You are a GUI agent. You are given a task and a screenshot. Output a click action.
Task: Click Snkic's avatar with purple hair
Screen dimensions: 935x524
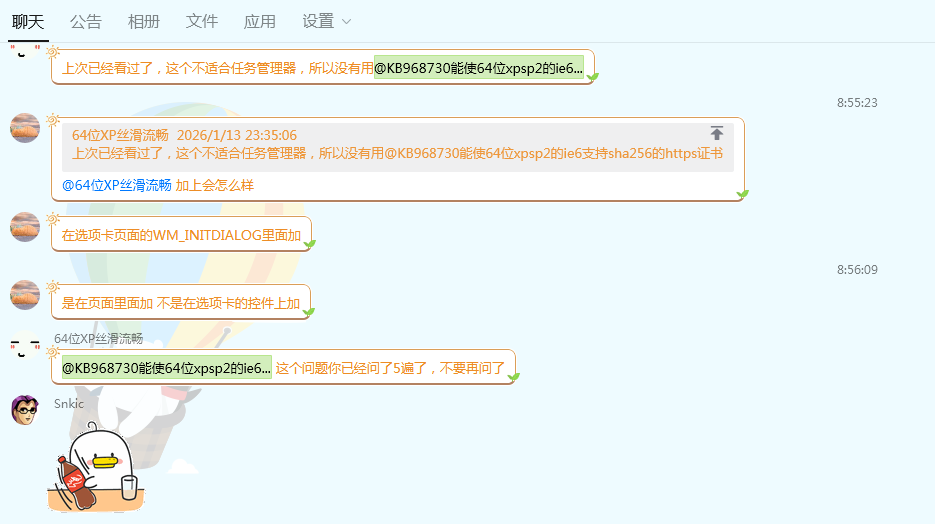pyautogui.click(x=25, y=409)
